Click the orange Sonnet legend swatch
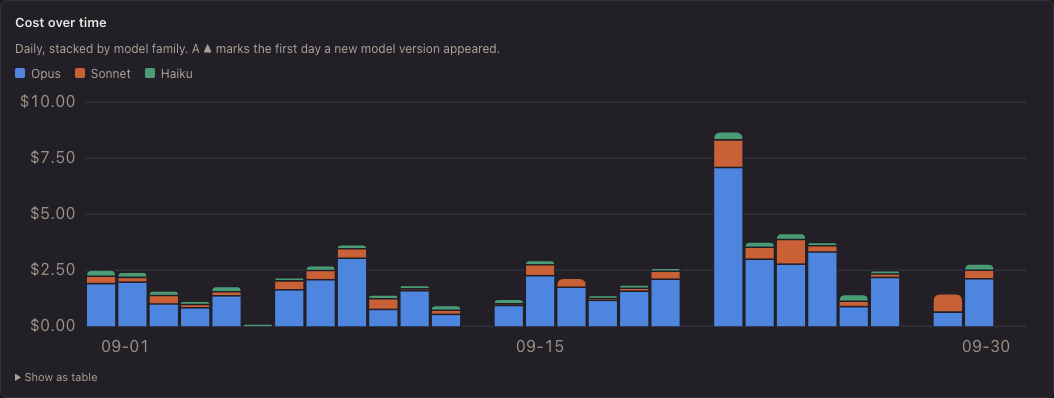Image resolution: width=1054 pixels, height=398 pixels. click(80, 73)
